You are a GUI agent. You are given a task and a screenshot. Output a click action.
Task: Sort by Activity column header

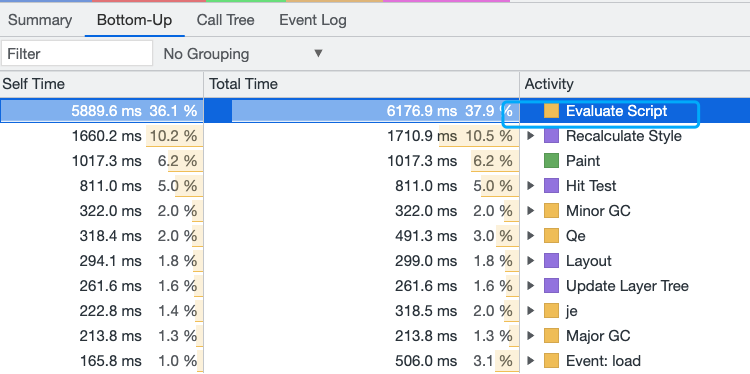click(x=635, y=84)
